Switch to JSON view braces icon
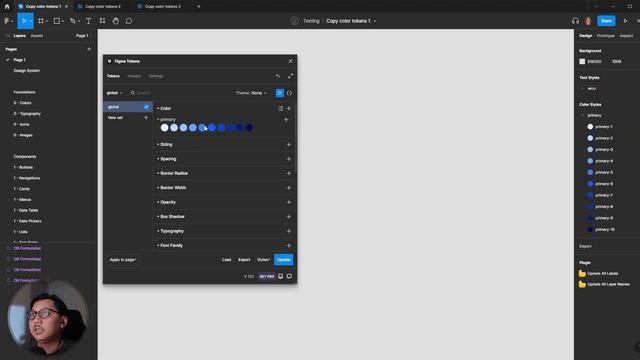The image size is (640, 360). tap(289, 93)
